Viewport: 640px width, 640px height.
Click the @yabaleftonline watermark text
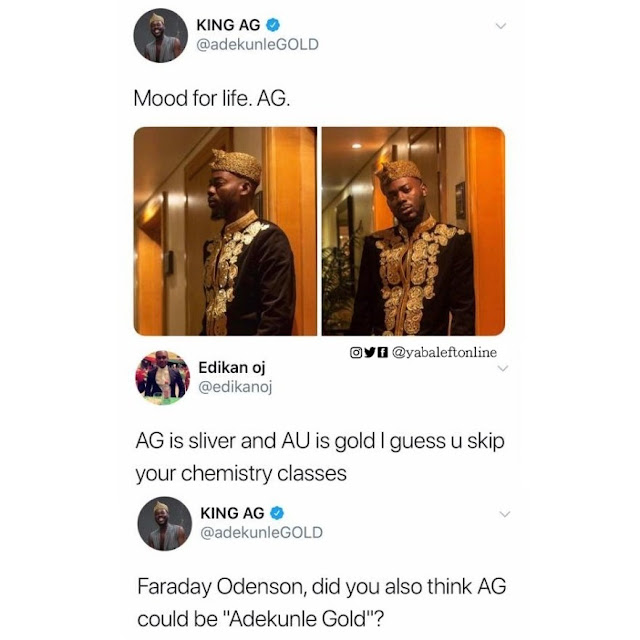click(444, 352)
